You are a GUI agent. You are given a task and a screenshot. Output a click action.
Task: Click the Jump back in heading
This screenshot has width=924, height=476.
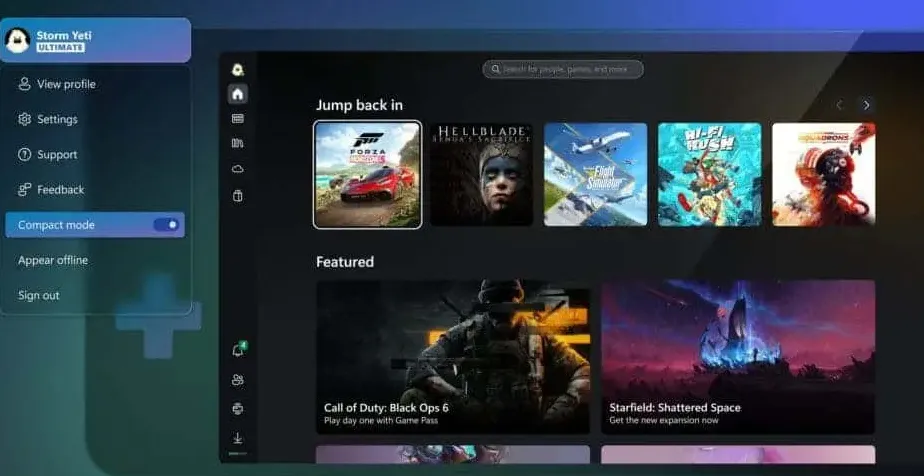click(x=359, y=105)
